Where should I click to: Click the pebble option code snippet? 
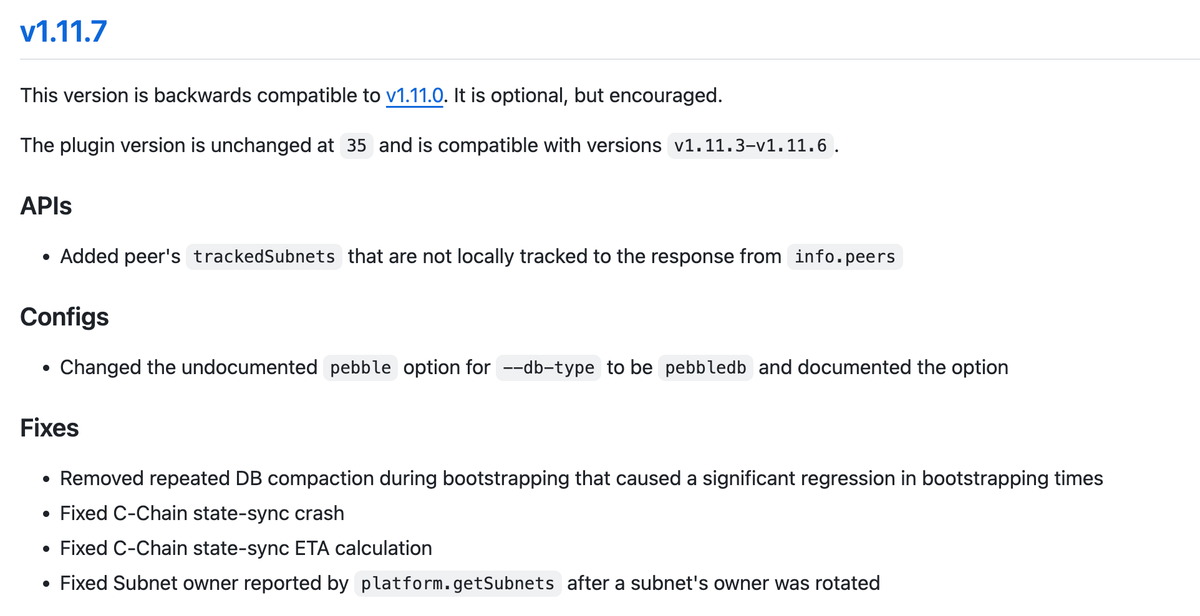tap(360, 368)
